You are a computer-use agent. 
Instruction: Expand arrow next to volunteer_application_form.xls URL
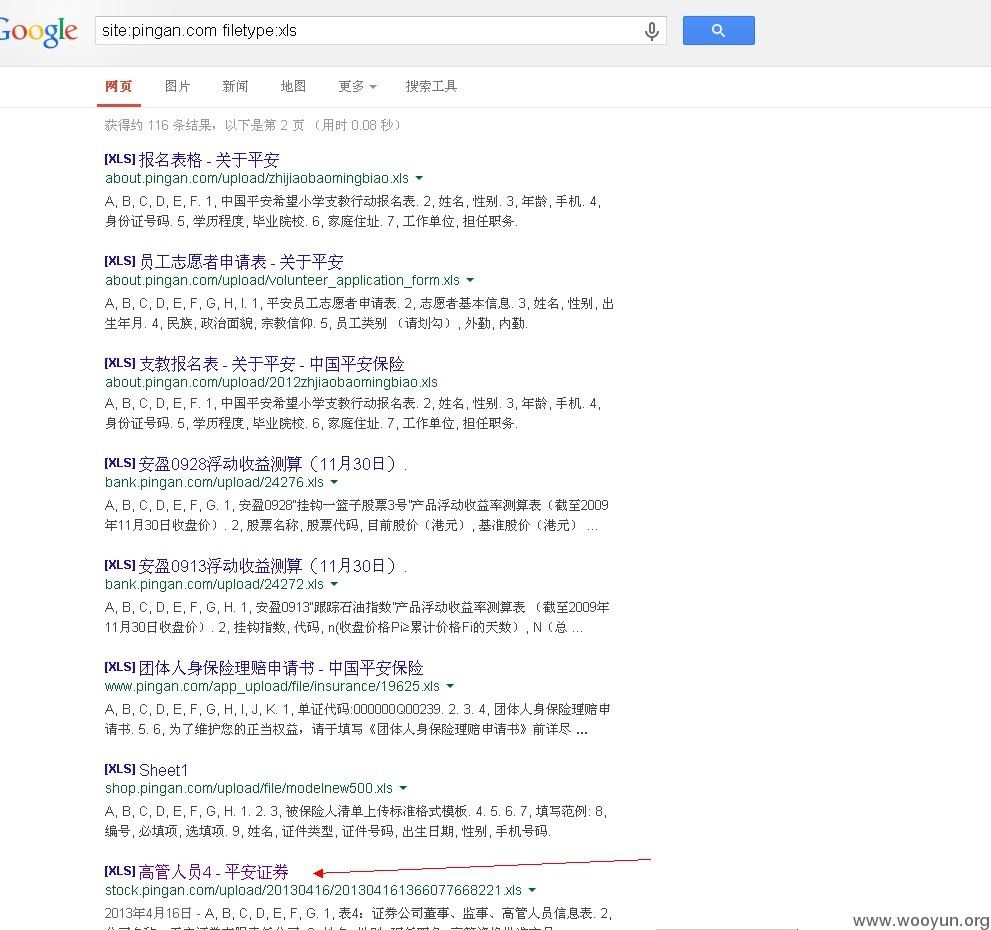[x=470, y=280]
